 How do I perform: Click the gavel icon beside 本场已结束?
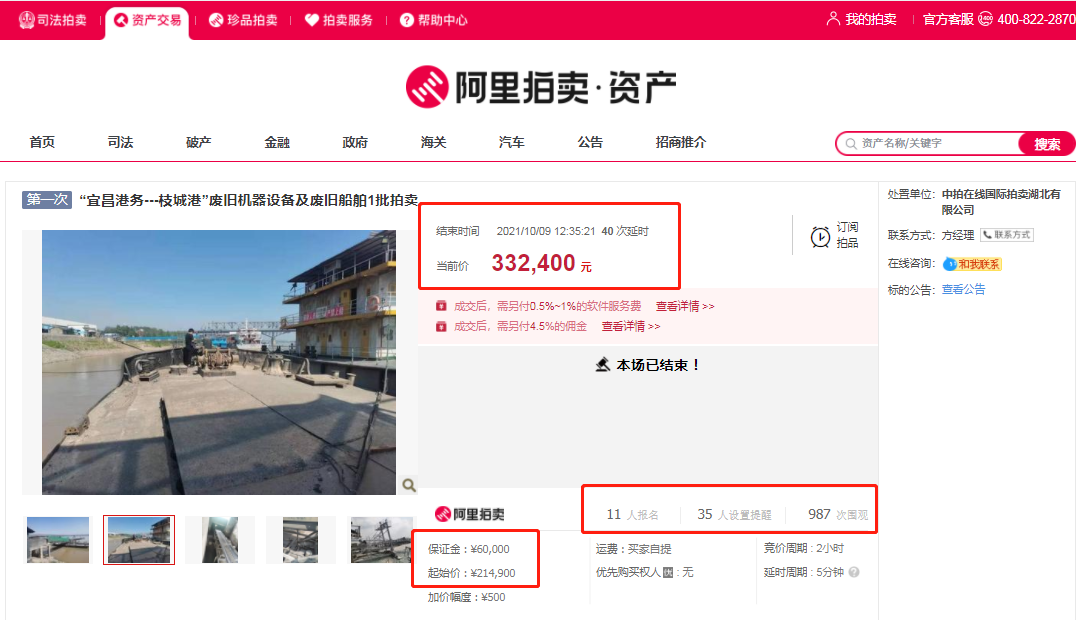click(603, 365)
